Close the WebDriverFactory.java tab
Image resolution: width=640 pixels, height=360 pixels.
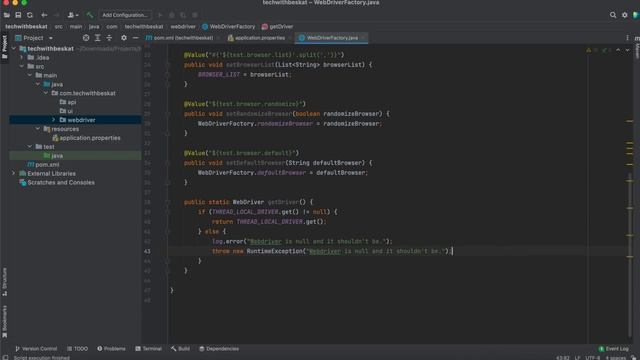tap(363, 38)
